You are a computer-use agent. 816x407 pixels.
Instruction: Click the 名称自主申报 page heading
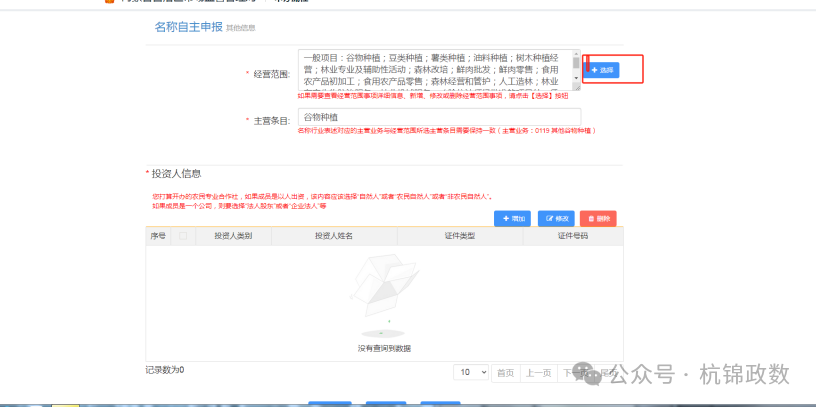(x=188, y=27)
